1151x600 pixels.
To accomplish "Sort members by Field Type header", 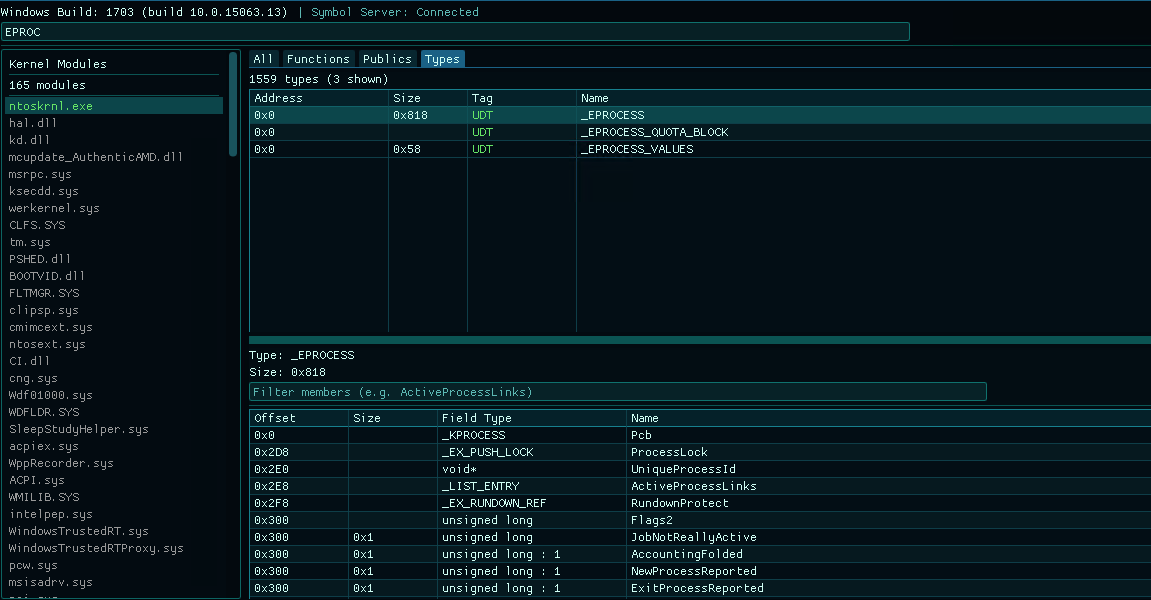I will tap(531, 418).
